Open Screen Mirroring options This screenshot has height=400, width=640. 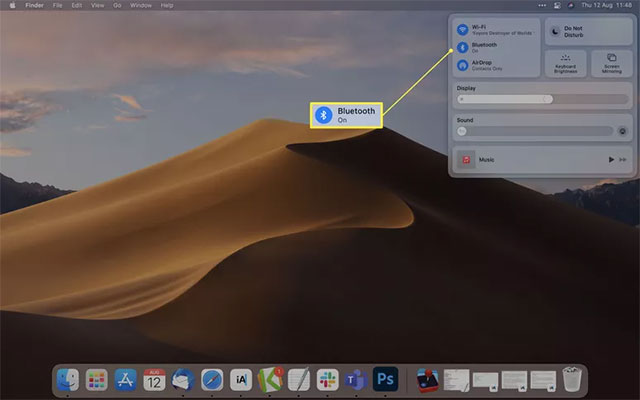click(x=611, y=62)
